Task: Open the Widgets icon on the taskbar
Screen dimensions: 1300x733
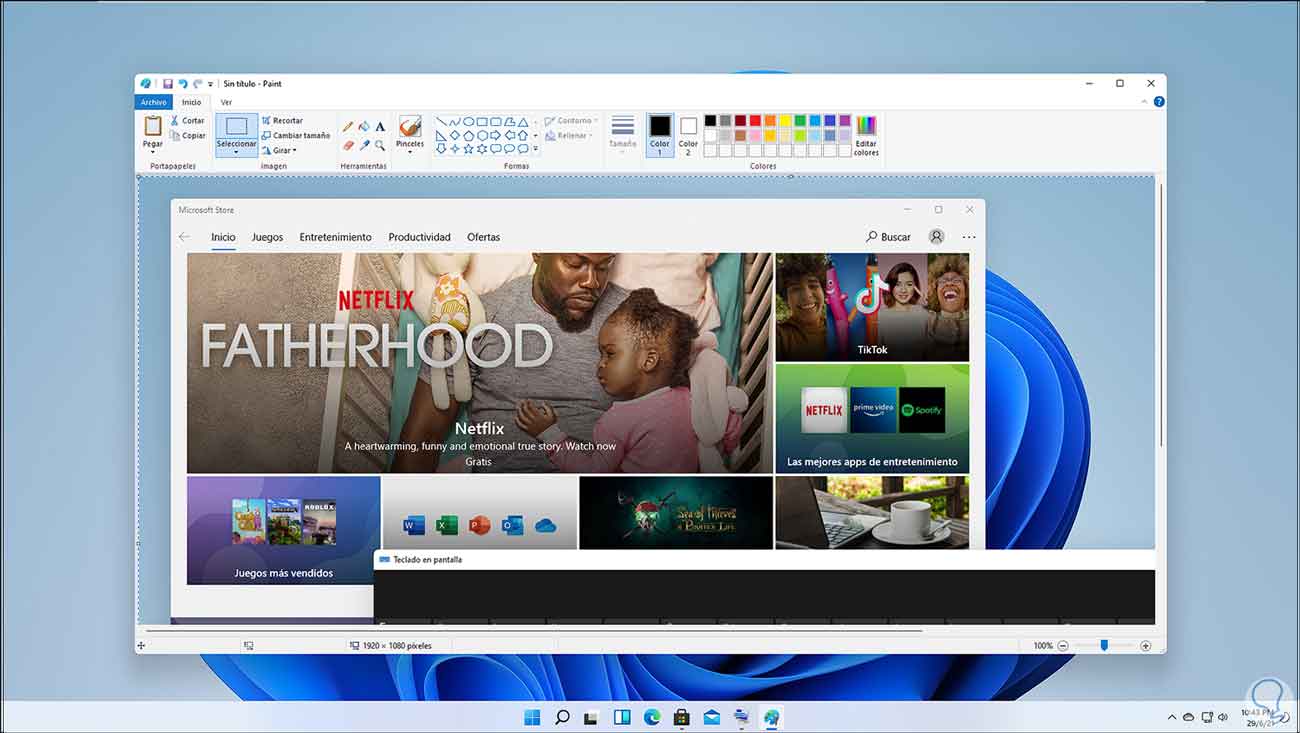Action: point(622,717)
